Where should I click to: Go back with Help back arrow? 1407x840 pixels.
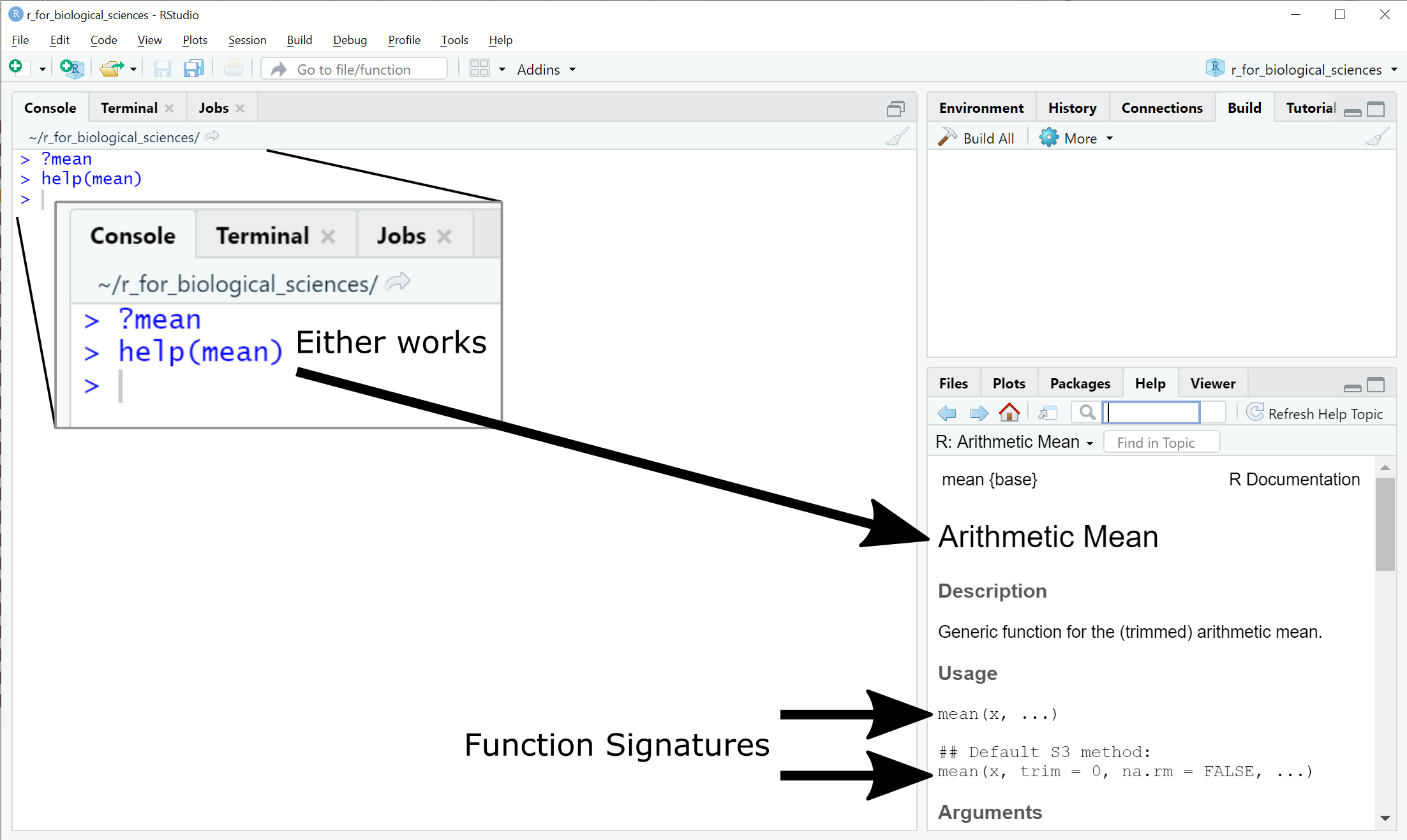pos(947,413)
